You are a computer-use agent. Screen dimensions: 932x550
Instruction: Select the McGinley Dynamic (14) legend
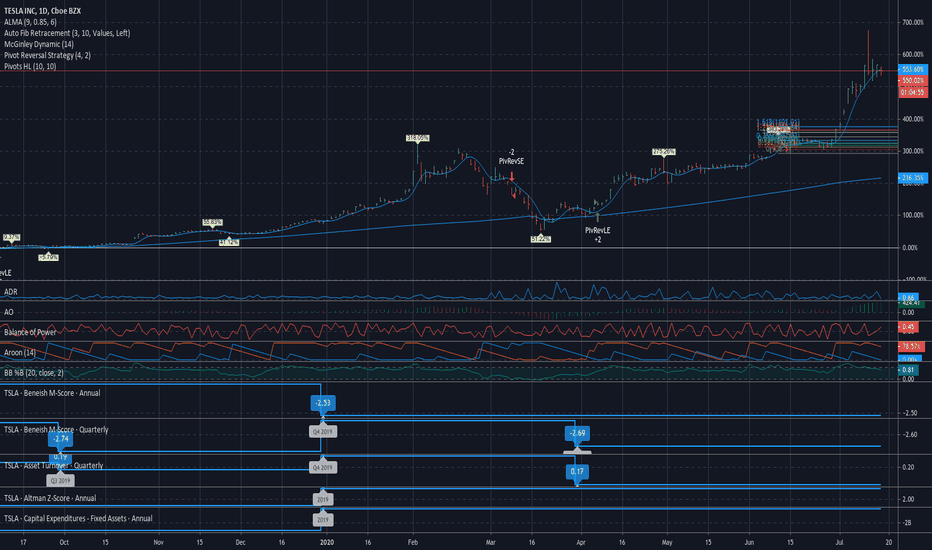tap(39, 44)
